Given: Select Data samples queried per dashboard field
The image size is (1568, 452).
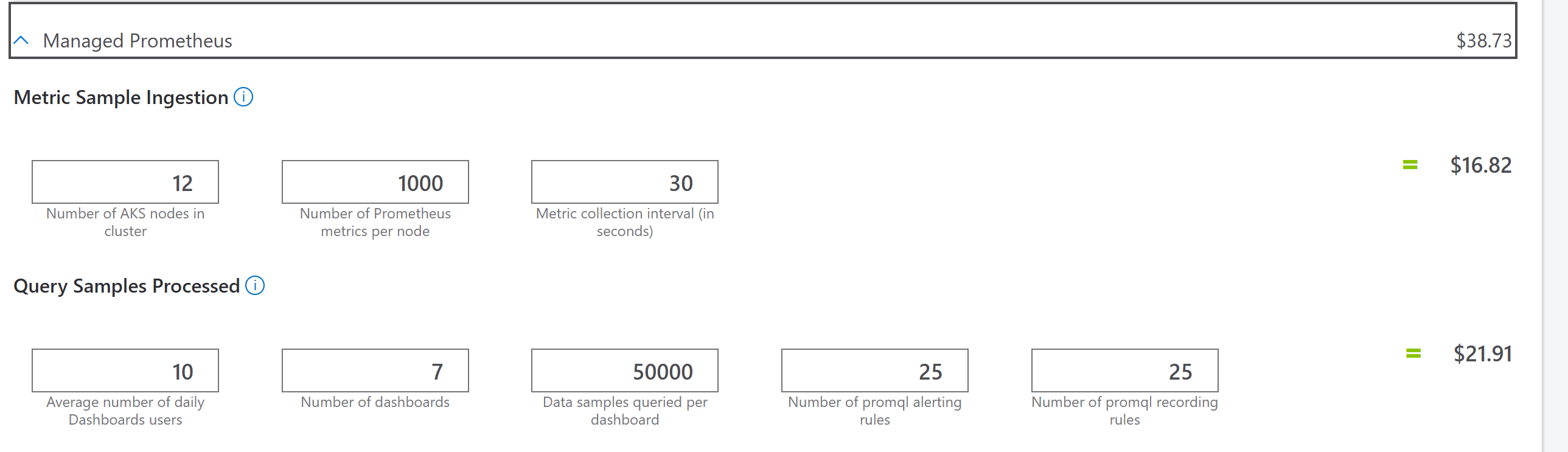Looking at the screenshot, I should (624, 371).
